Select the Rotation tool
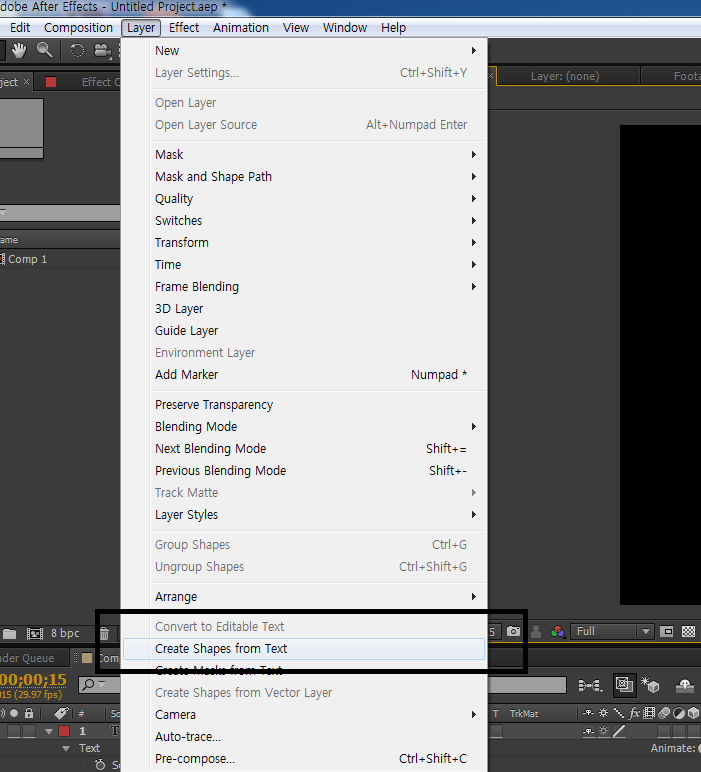This screenshot has height=772, width=701. pos(77,50)
